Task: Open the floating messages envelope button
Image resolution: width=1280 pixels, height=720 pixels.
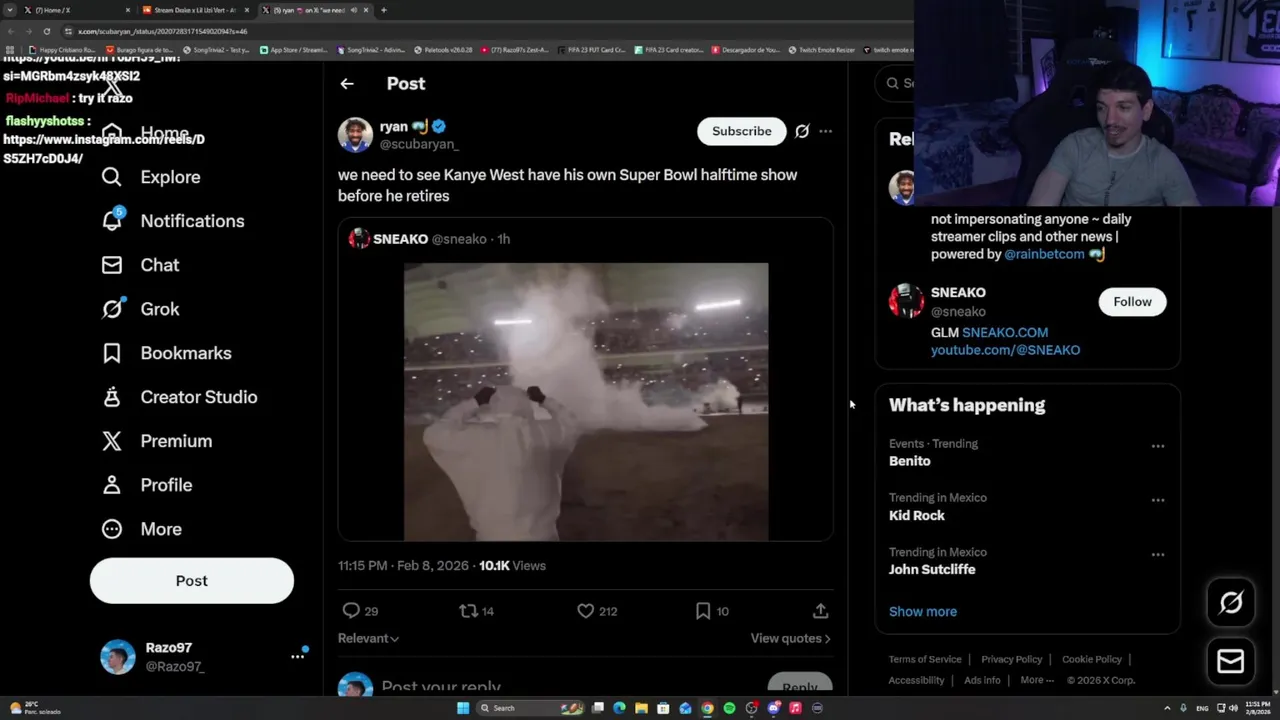Action: pyautogui.click(x=1231, y=661)
